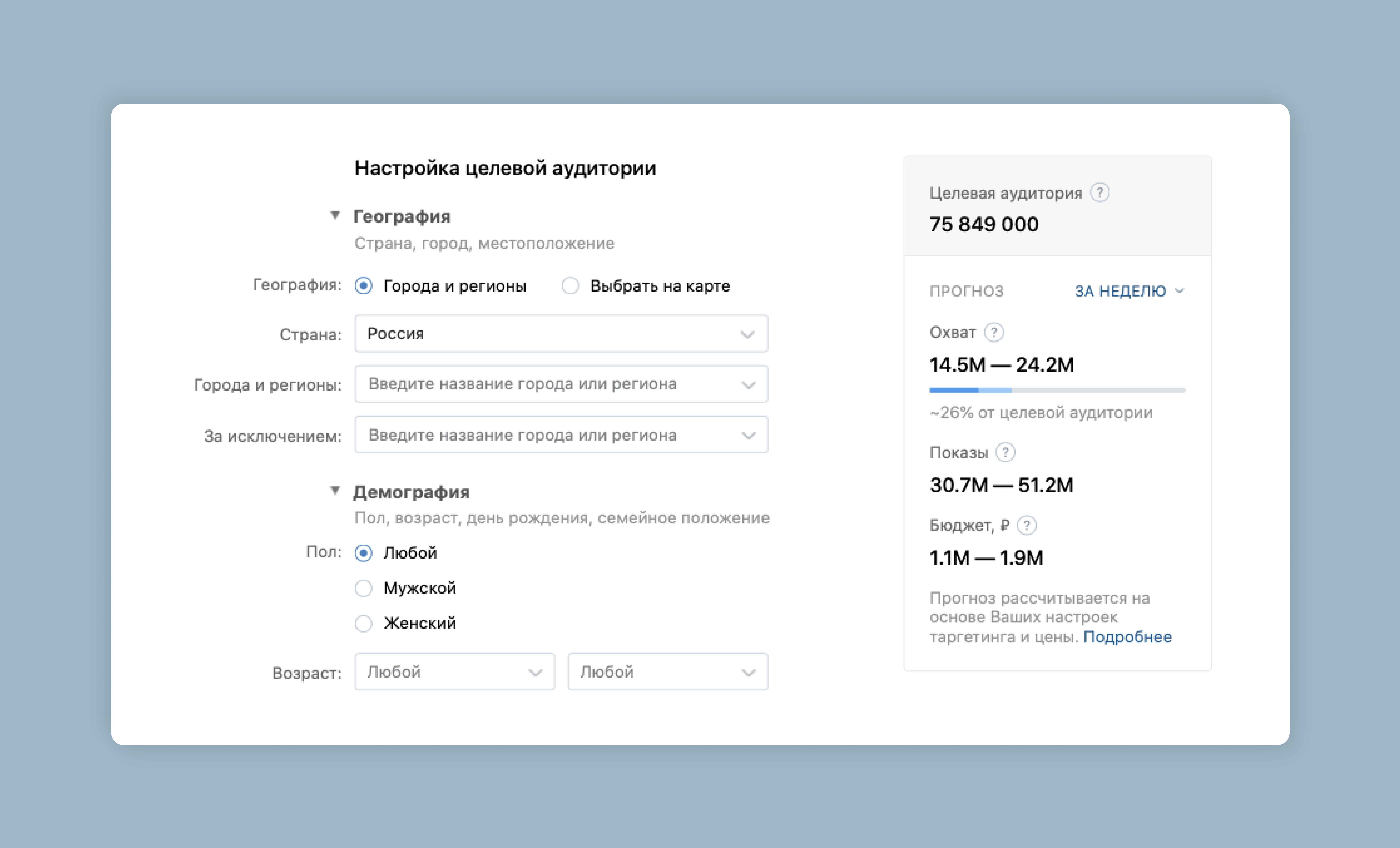Click the ПРОГНОЗ label

[x=966, y=291]
